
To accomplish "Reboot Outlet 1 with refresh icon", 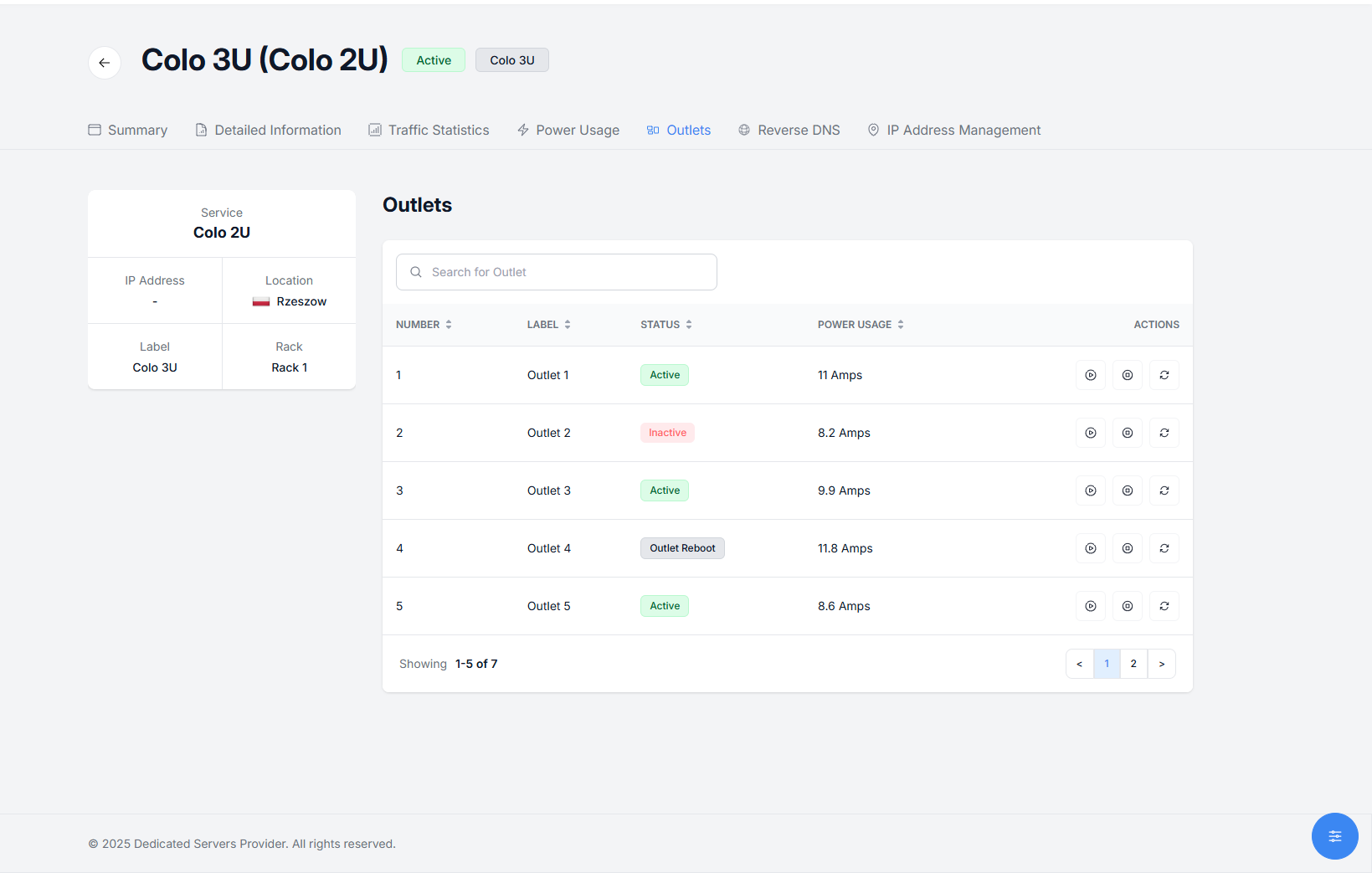I will tap(1164, 375).
